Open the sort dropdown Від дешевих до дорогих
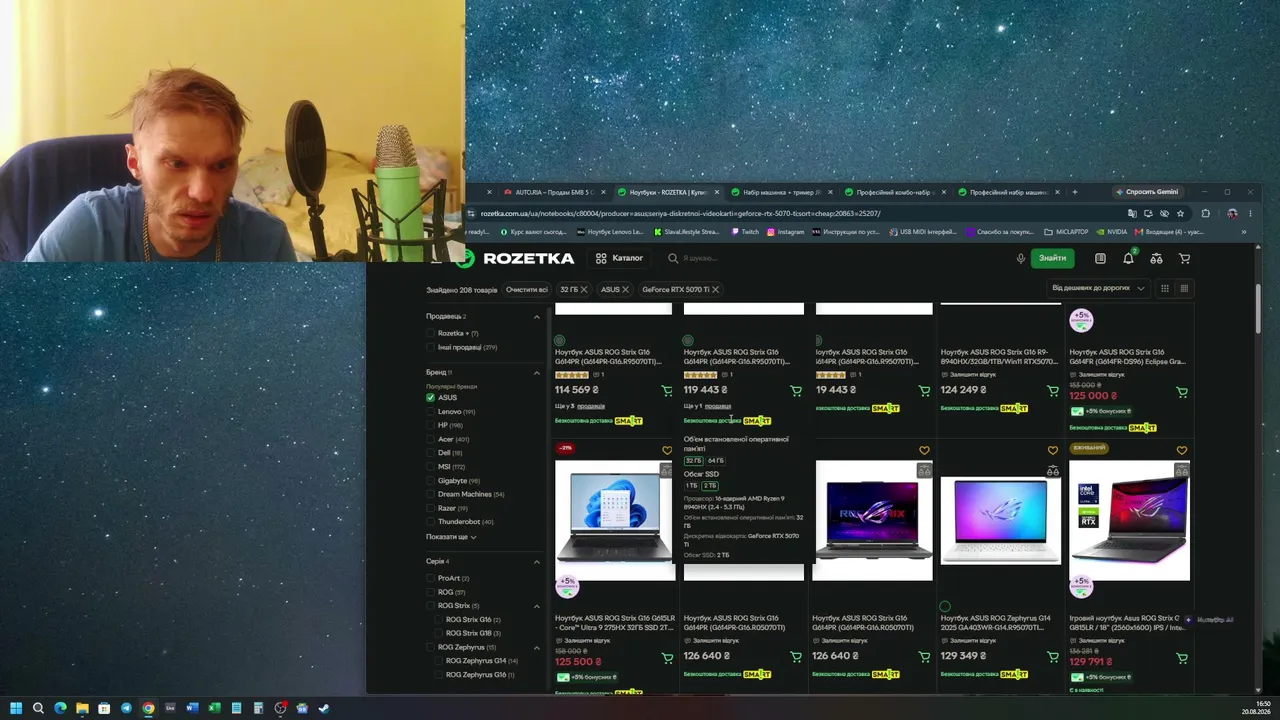The width and height of the screenshot is (1280, 720). point(1097,288)
